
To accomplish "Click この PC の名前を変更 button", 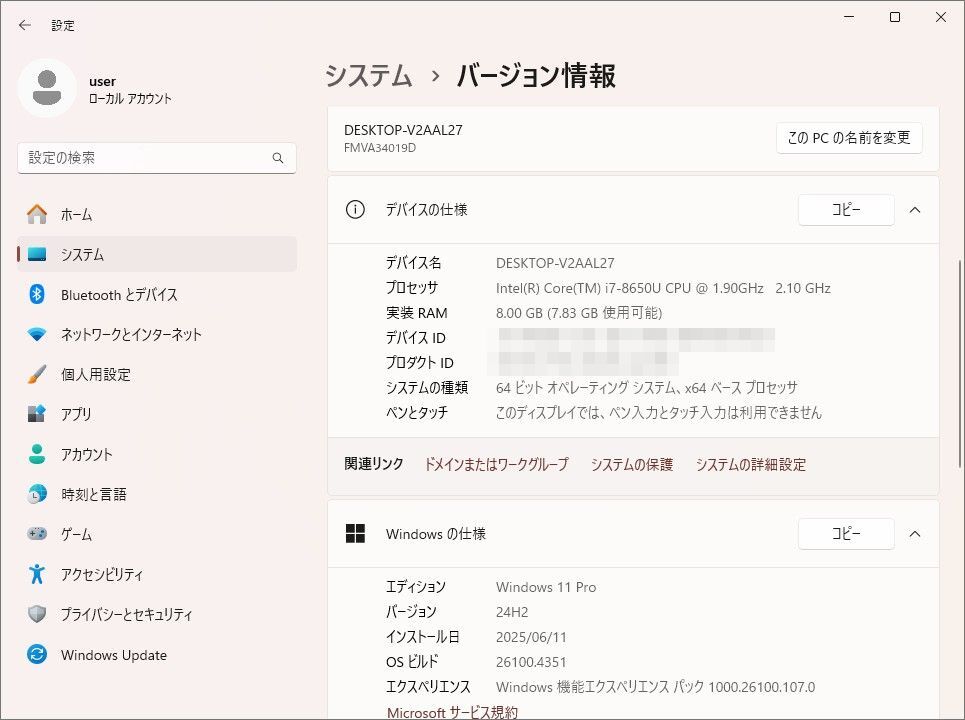I will (849, 138).
